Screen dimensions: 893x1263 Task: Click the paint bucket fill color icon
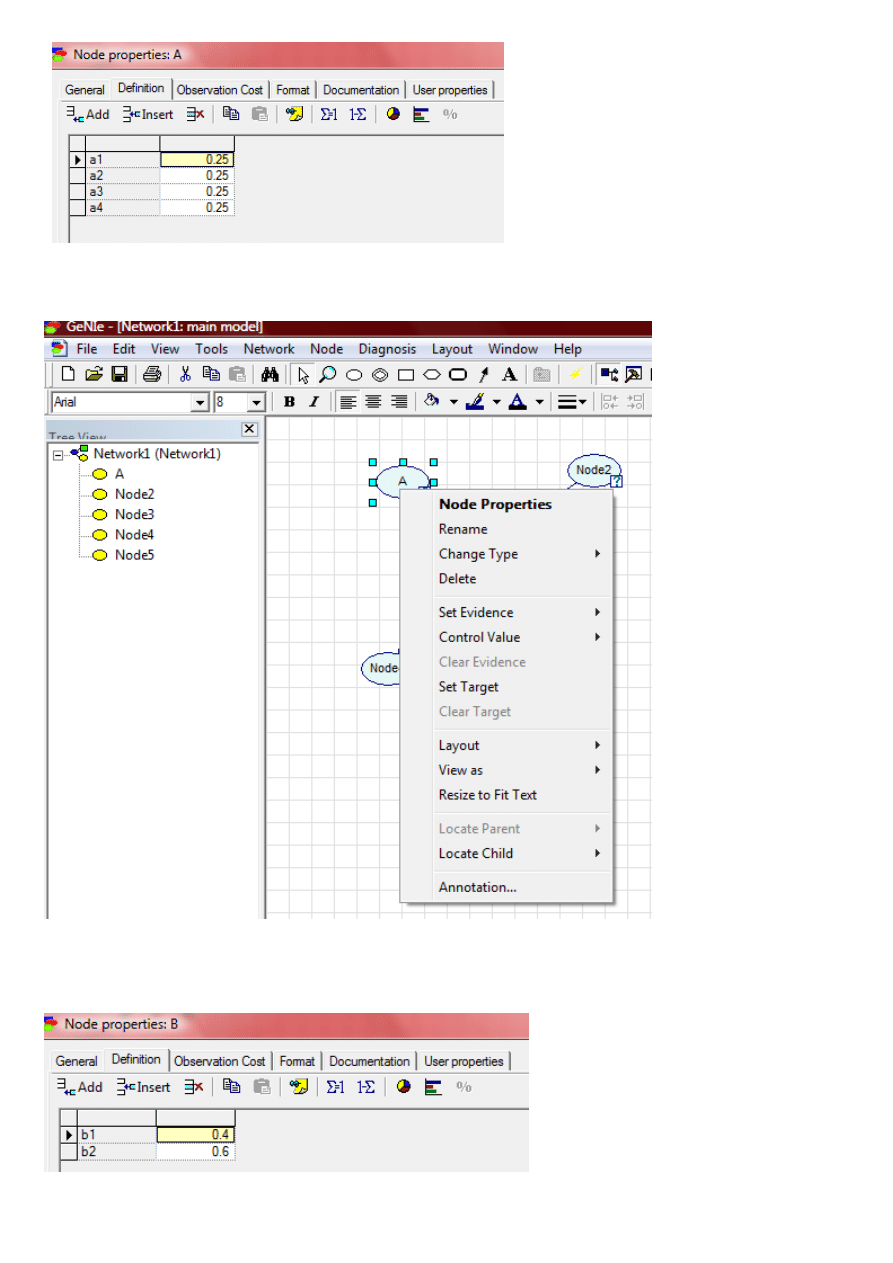click(432, 402)
